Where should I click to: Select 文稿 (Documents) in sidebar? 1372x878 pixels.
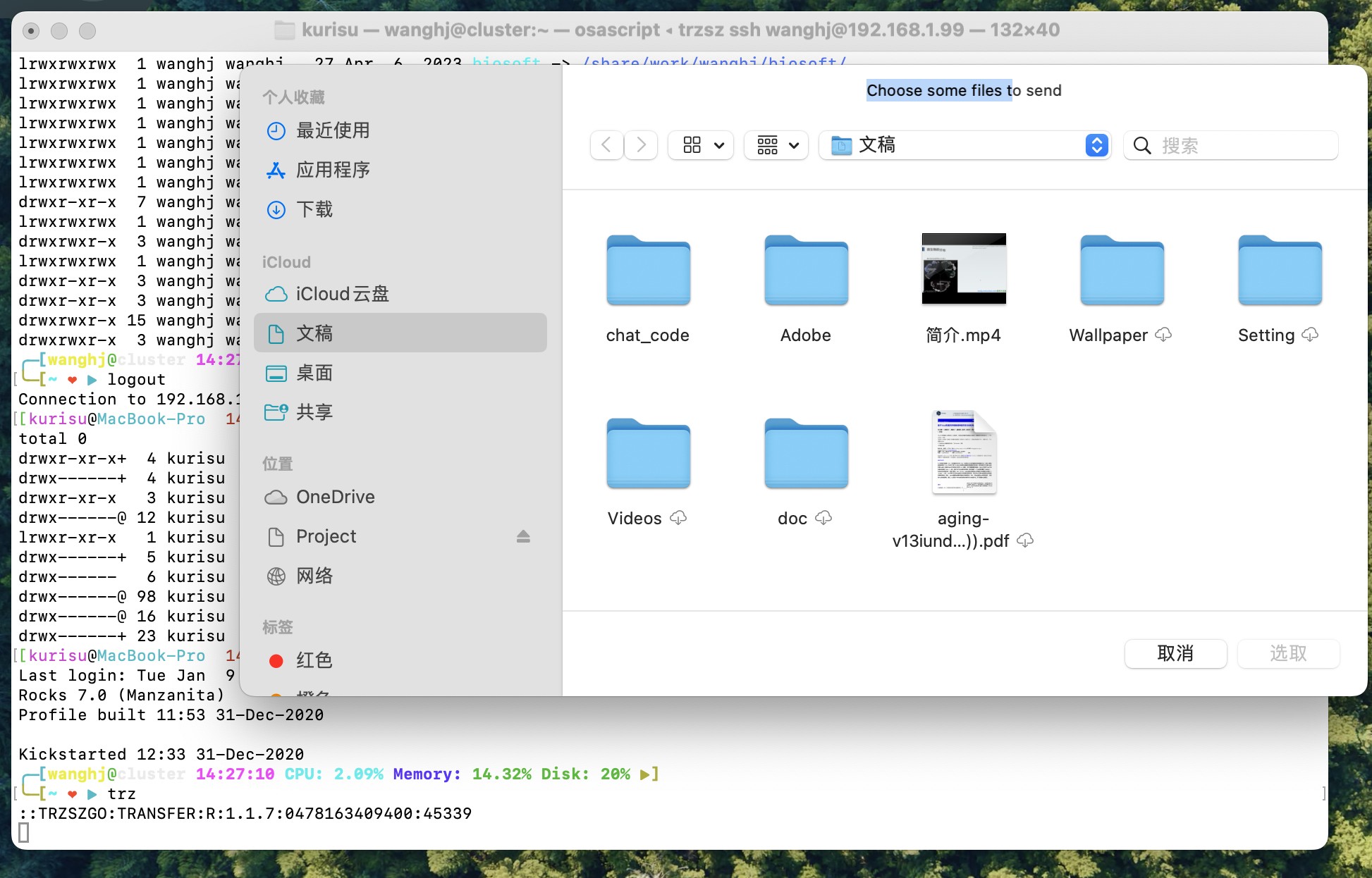point(400,333)
